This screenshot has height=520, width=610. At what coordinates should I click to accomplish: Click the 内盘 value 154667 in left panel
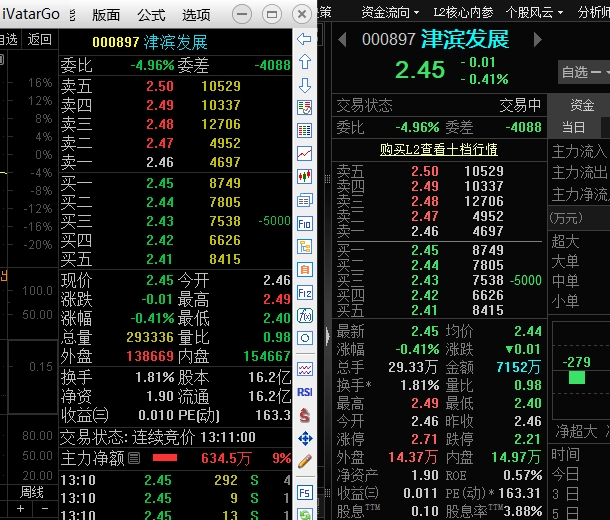pyautogui.click(x=267, y=356)
